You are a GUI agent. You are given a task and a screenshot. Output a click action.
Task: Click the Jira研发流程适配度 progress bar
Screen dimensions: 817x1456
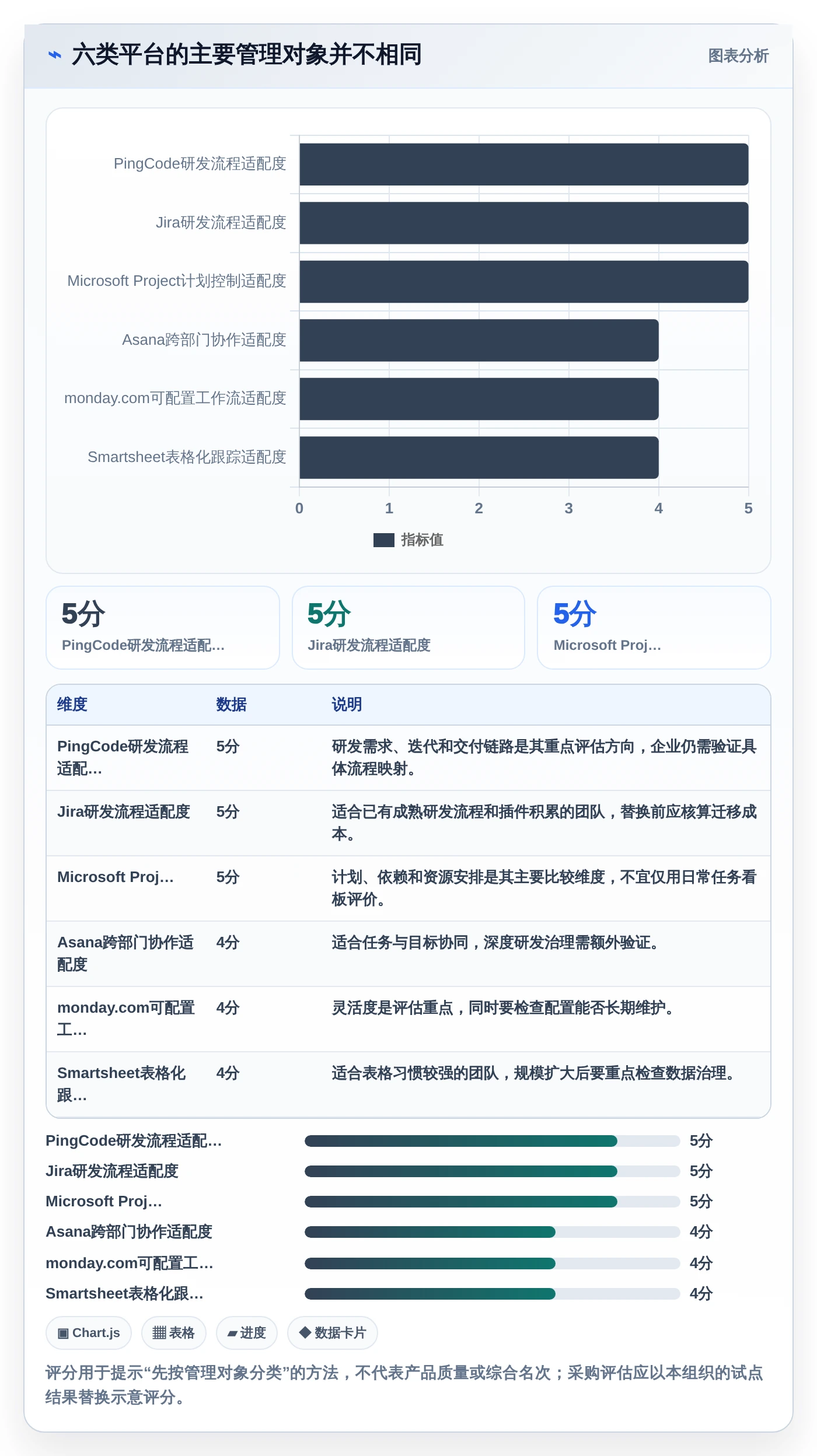(x=492, y=1171)
